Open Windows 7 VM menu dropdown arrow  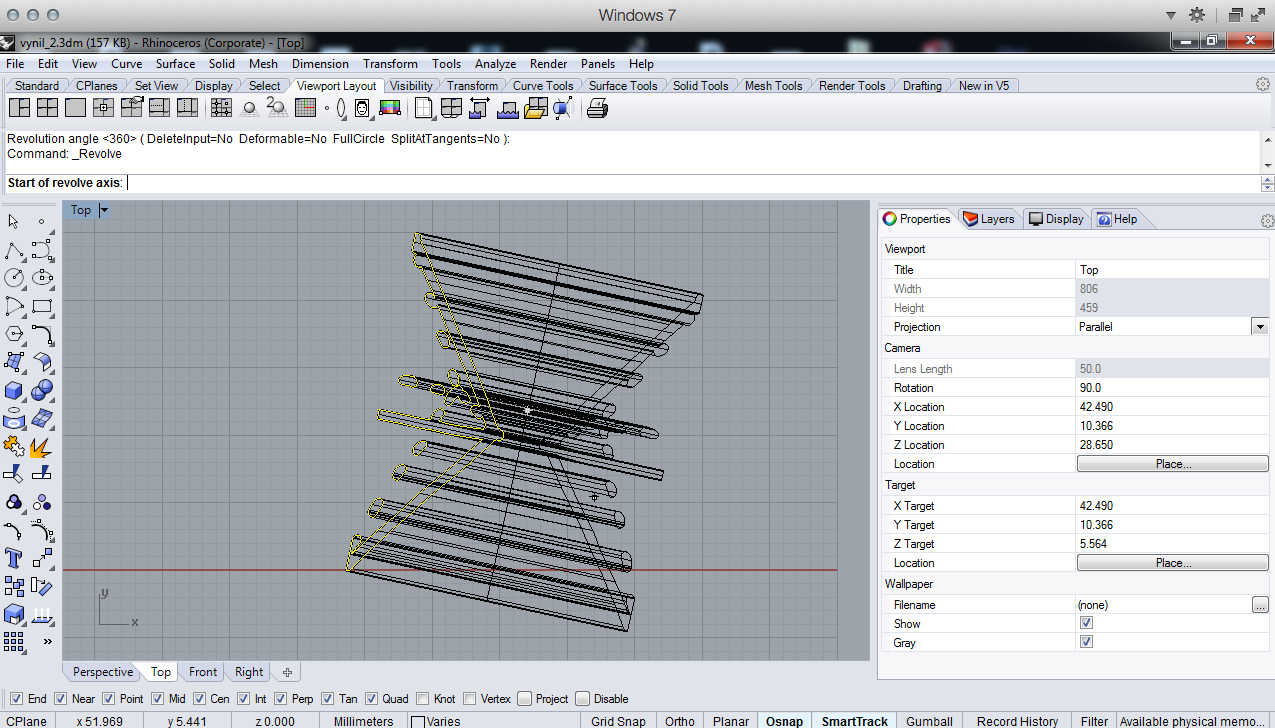pyautogui.click(x=1171, y=15)
